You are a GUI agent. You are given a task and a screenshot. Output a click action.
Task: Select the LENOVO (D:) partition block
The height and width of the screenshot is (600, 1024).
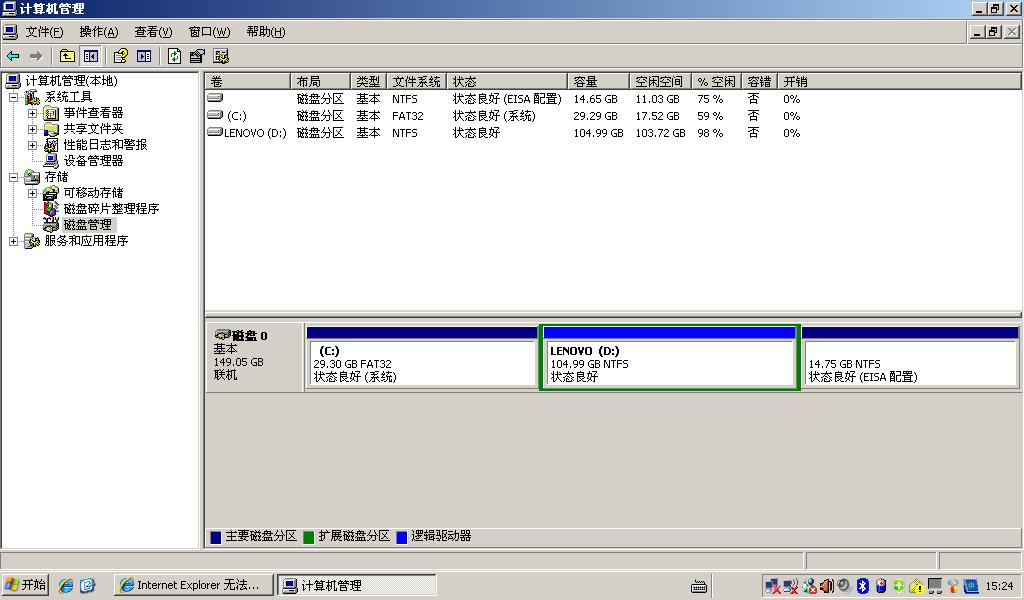tap(669, 364)
